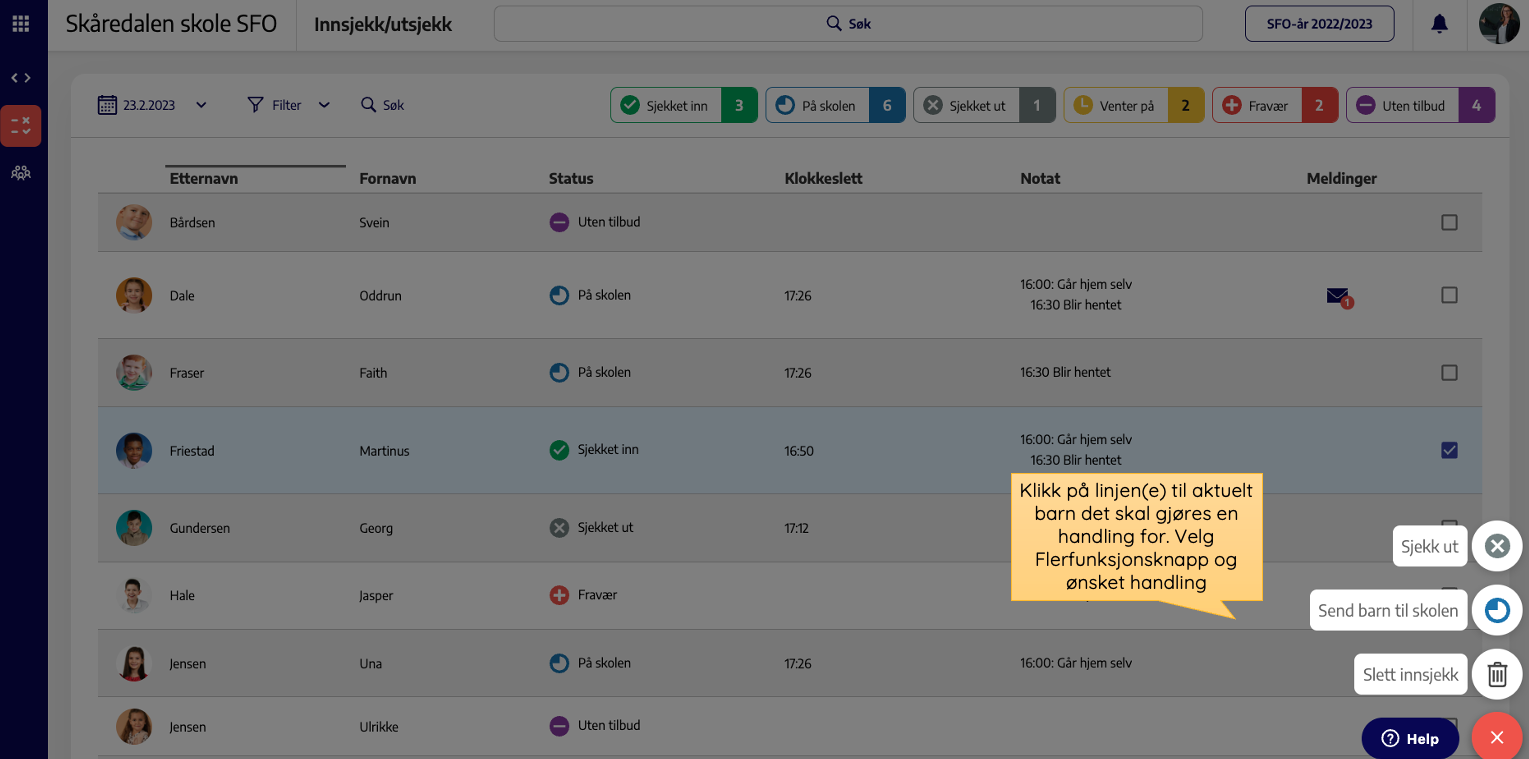Sort by Status column header
1529x759 pixels.
click(571, 179)
